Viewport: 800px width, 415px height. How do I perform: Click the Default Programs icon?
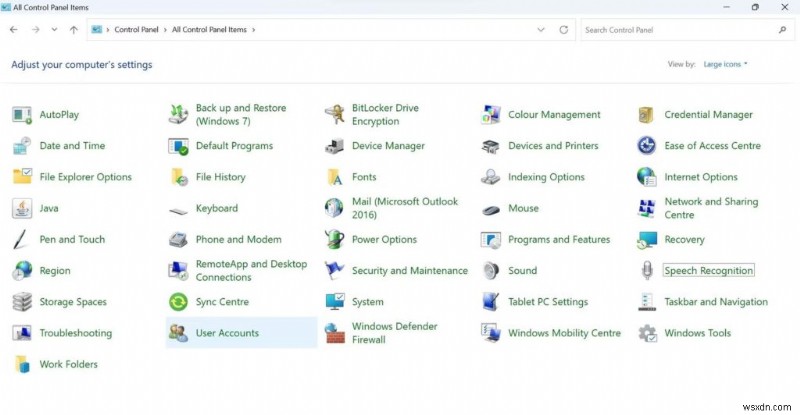click(178, 146)
